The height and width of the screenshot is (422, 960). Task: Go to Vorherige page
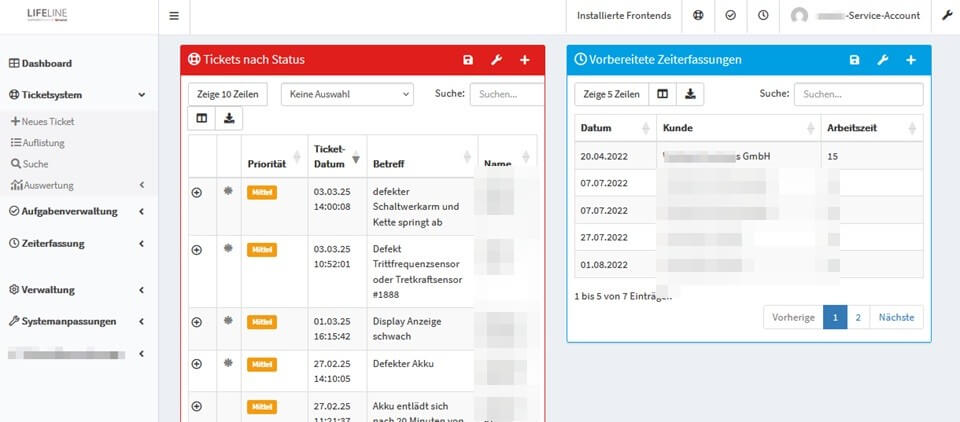[793, 317]
